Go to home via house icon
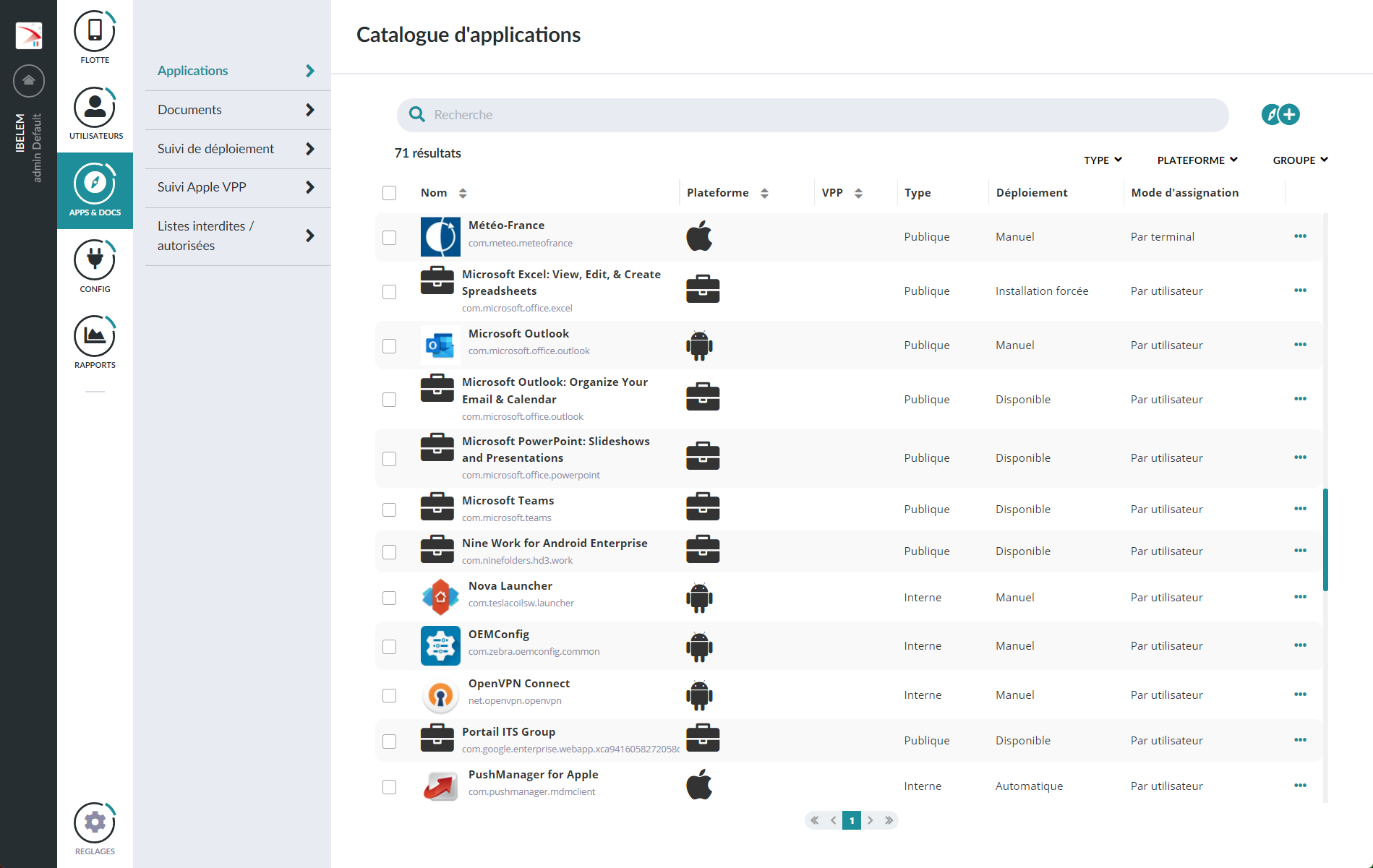This screenshot has width=1373, height=868. click(29, 80)
